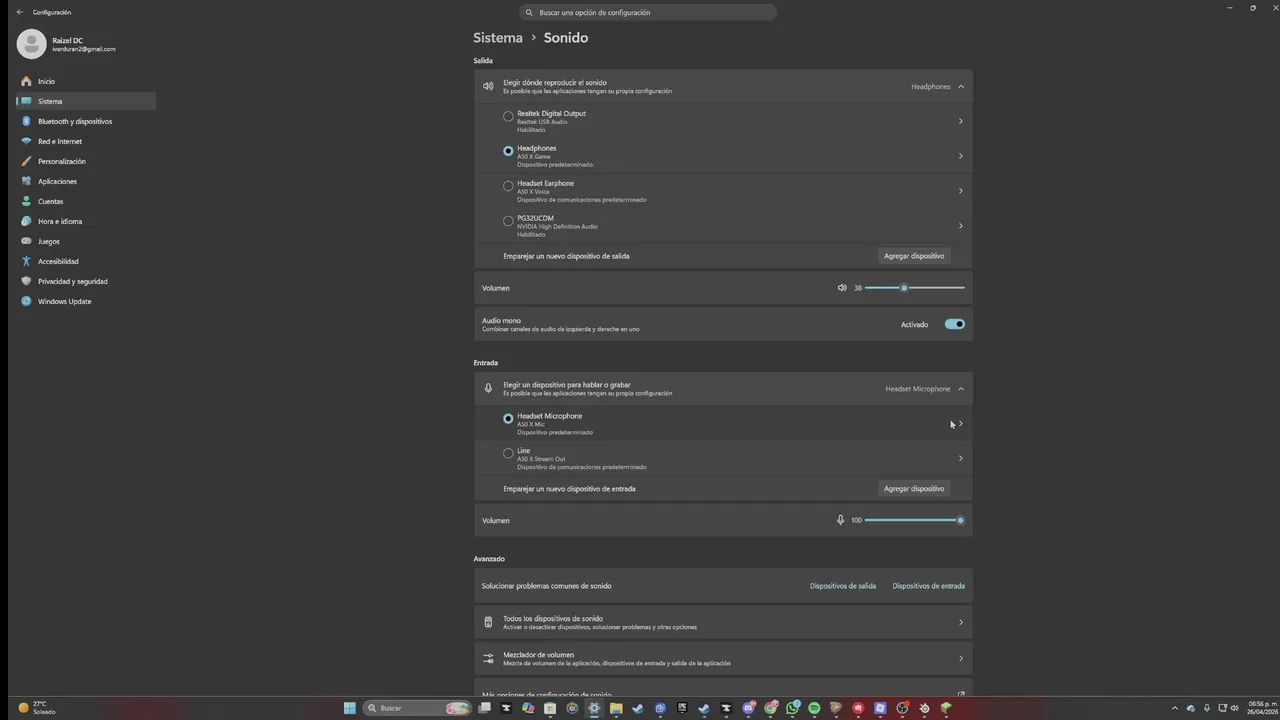Open Hora e idioma icon in sidebar

tap(26, 221)
